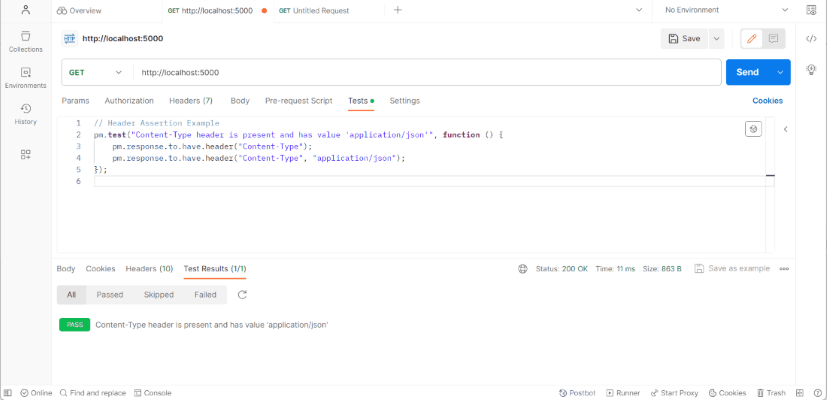Switch to the Overview tab

[79, 11]
